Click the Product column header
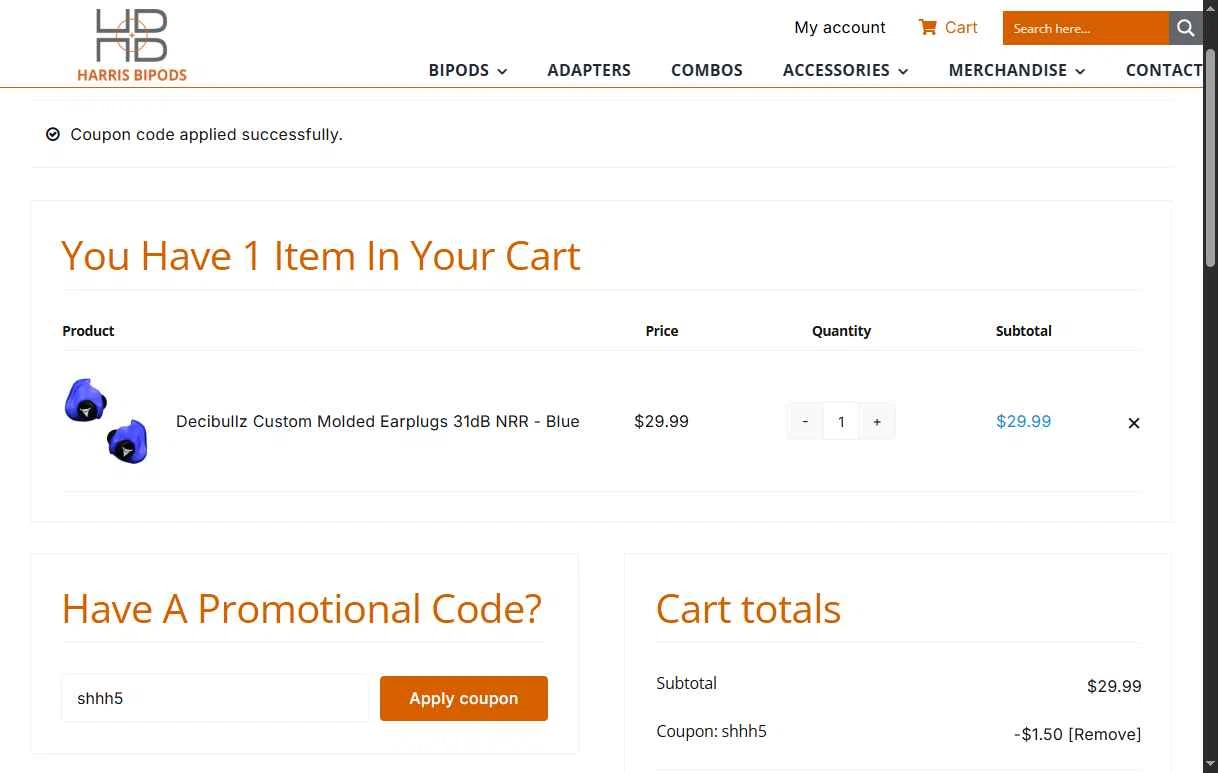 click(88, 330)
